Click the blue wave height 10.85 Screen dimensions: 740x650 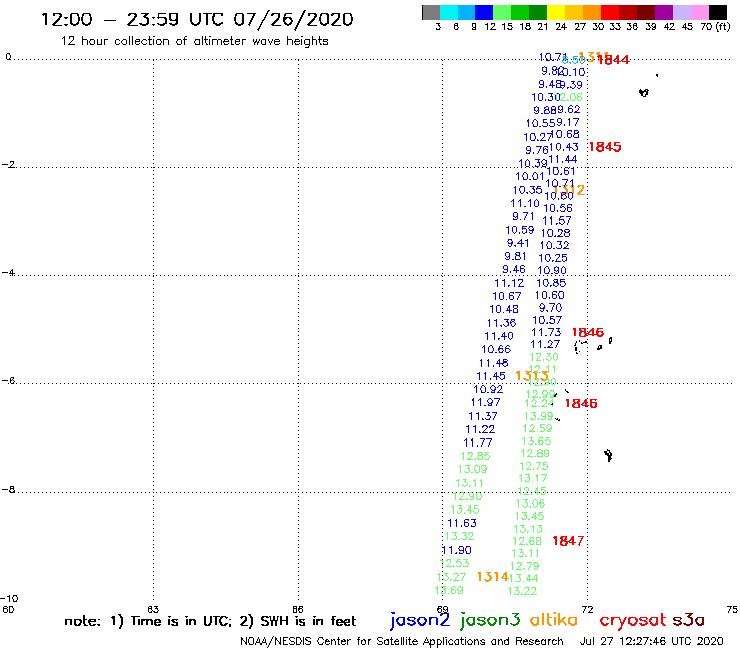pyautogui.click(x=551, y=283)
